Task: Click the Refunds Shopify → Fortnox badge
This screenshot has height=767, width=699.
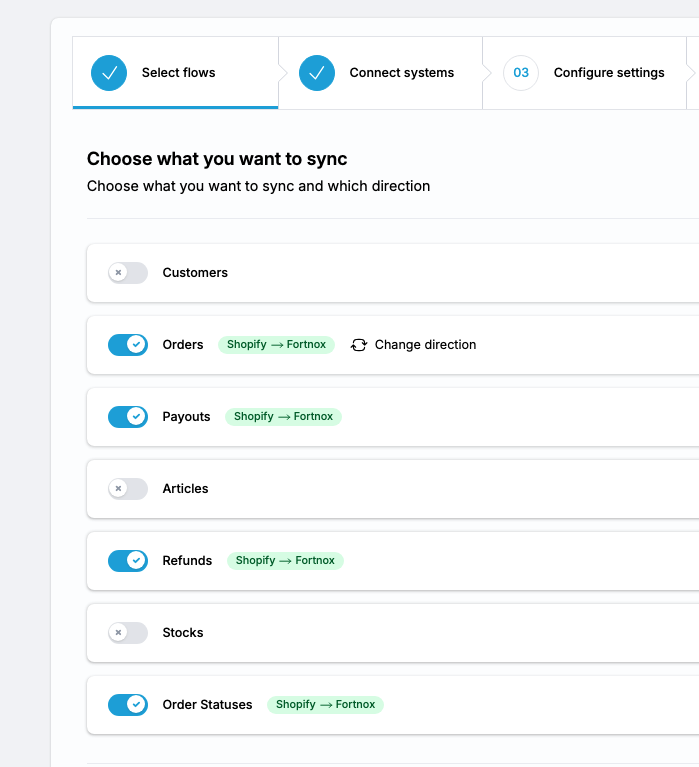Action: click(x=285, y=561)
